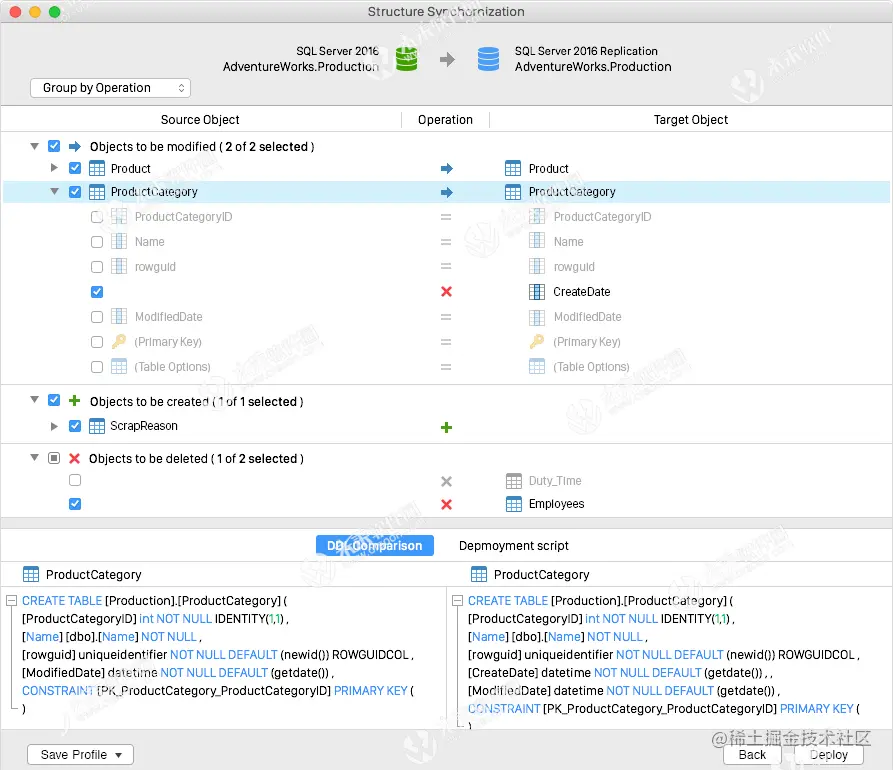Click the Back button
893x770 pixels.
[x=752, y=755]
